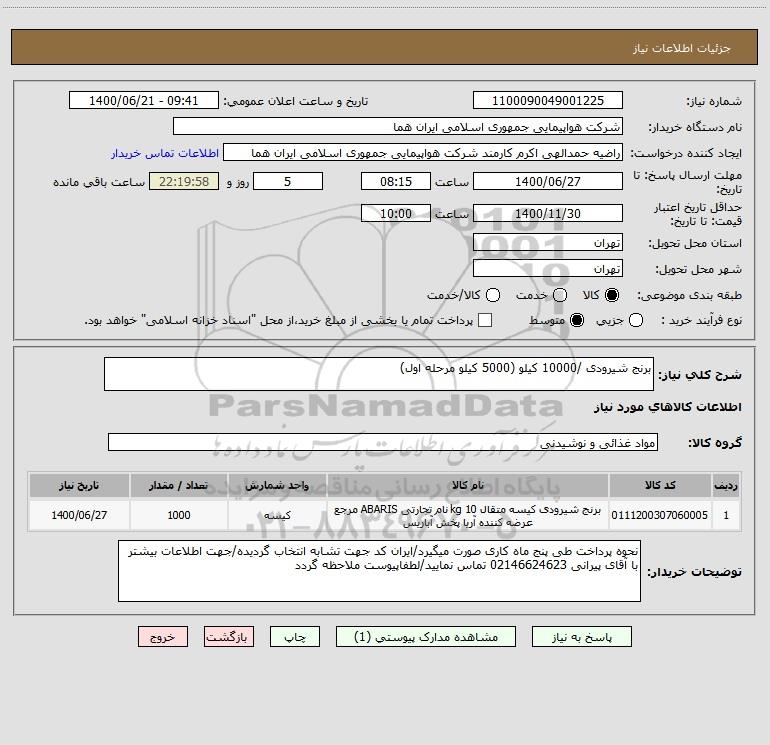Viewport: 770px width, 745px height.
Task: Click the شرح کلی نیاز text box
Action: coord(379,374)
